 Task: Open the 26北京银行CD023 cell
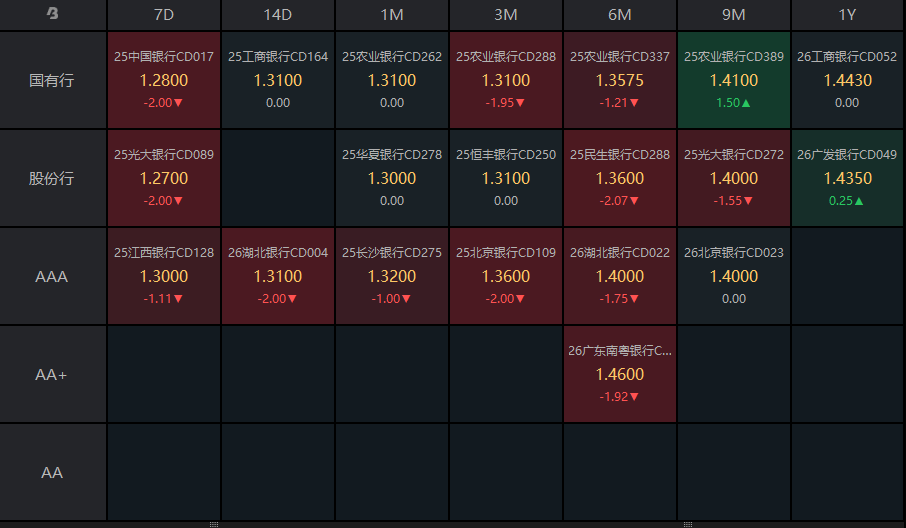(x=733, y=277)
